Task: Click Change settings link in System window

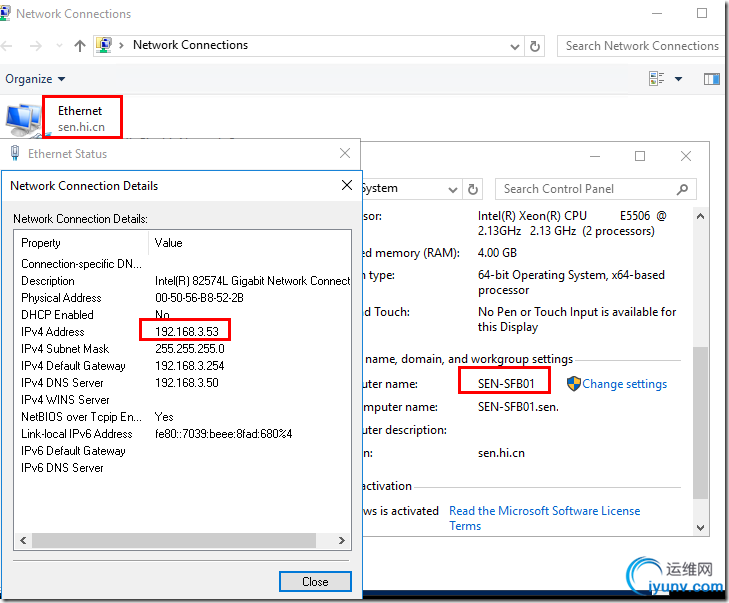Action: (x=624, y=384)
